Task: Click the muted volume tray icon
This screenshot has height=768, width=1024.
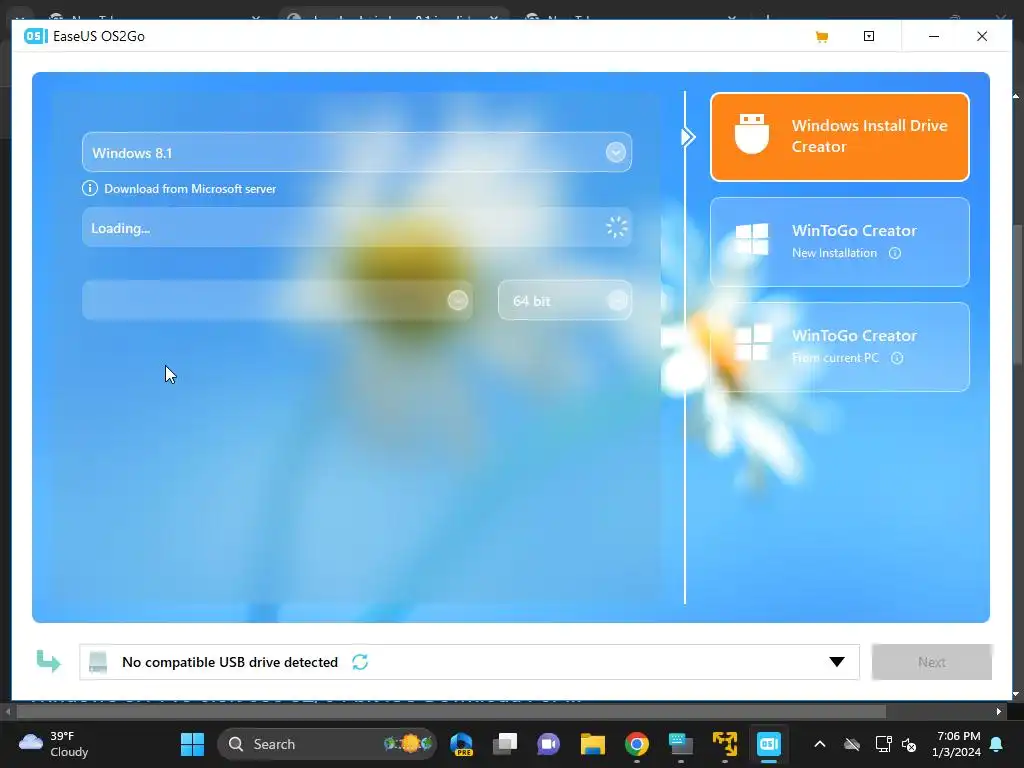Action: (x=908, y=744)
